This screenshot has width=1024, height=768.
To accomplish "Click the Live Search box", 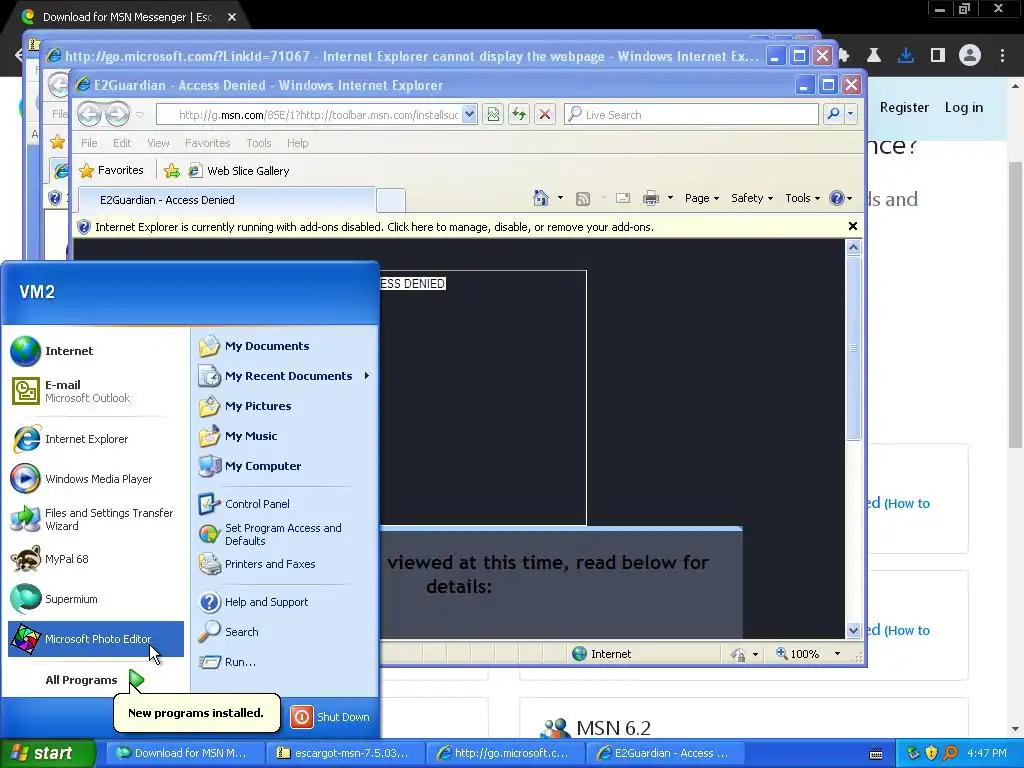I will 691,115.
